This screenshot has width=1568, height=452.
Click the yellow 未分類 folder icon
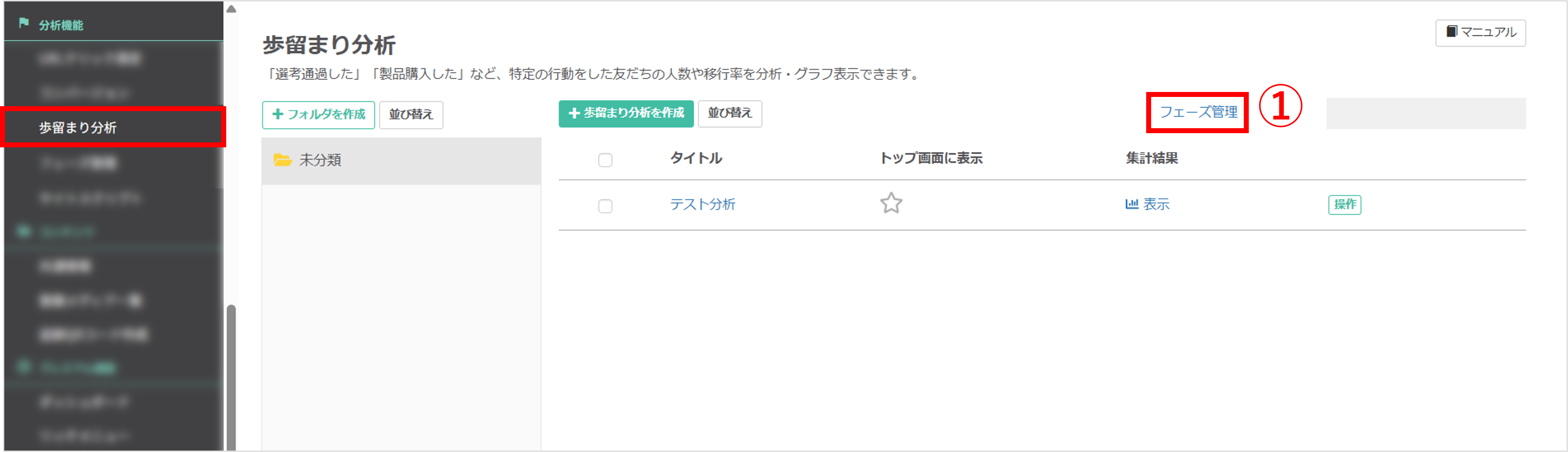pyautogui.click(x=282, y=160)
